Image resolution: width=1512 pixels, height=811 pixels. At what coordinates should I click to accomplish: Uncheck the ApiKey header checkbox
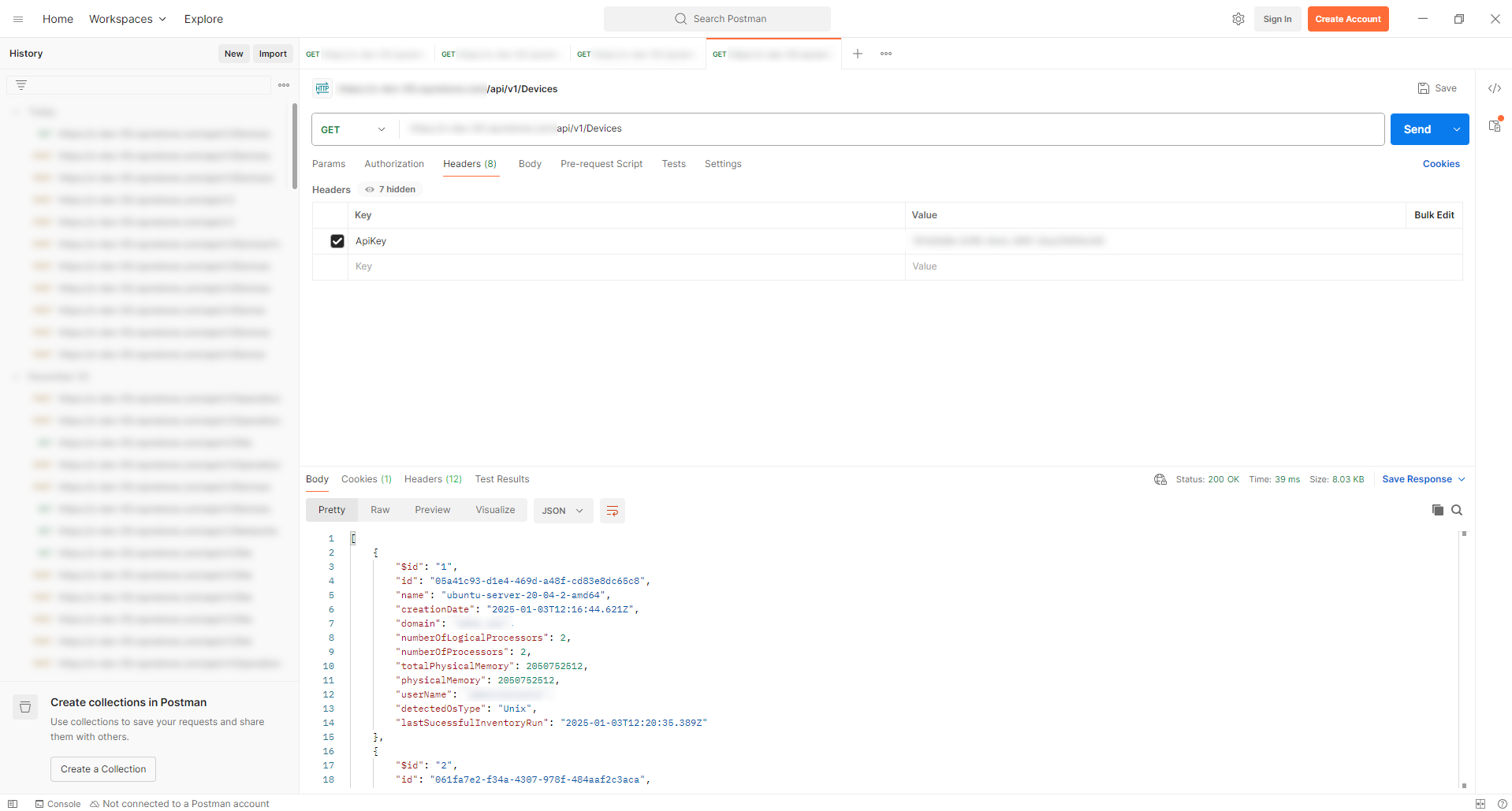[x=337, y=241]
